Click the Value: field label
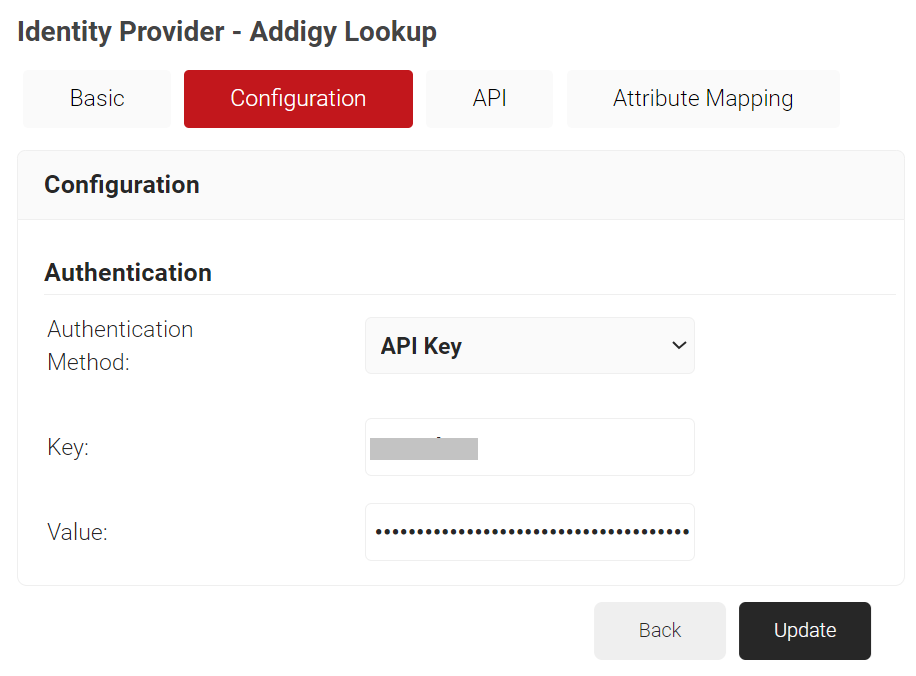 77,532
